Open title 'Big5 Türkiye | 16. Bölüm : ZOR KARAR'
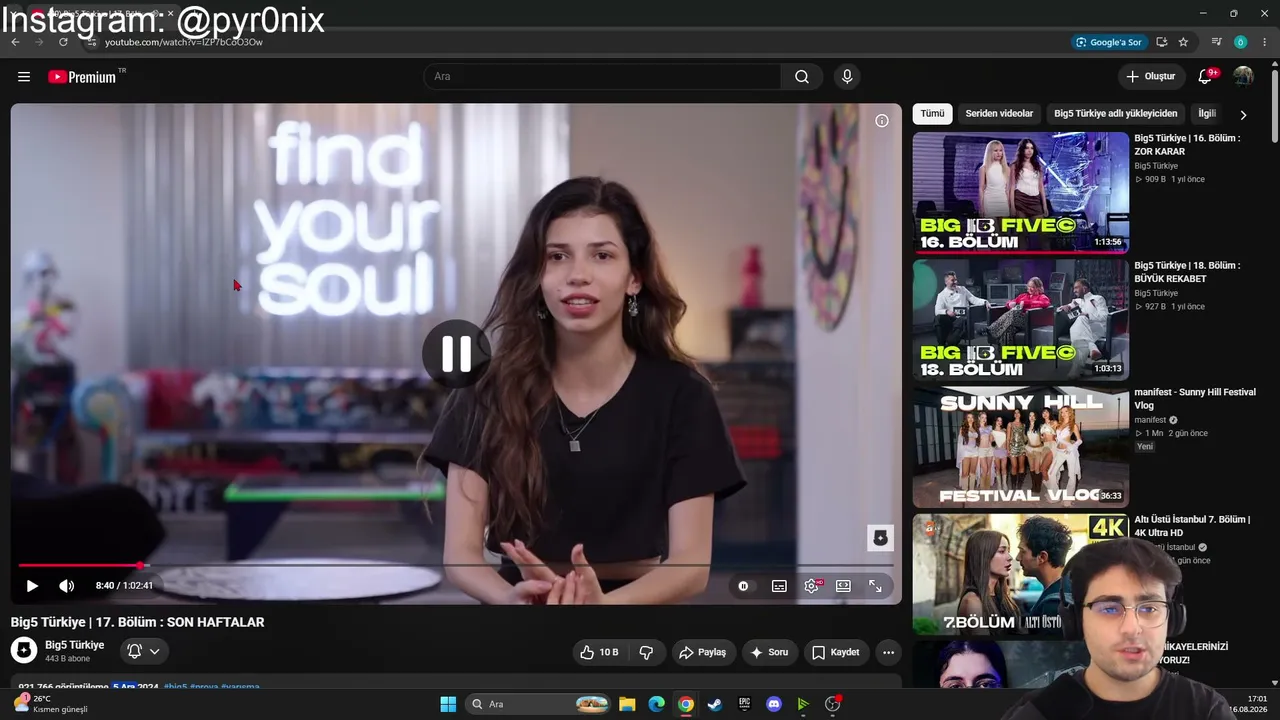 coord(1187,145)
